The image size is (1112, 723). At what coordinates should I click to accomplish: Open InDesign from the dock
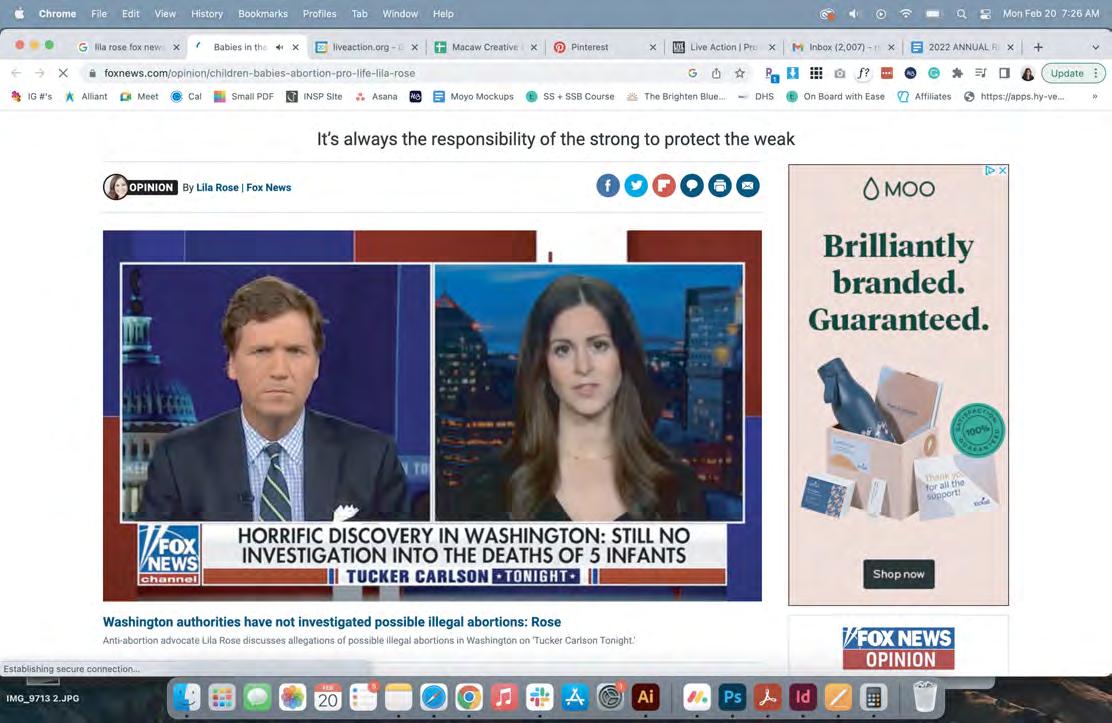click(802, 697)
